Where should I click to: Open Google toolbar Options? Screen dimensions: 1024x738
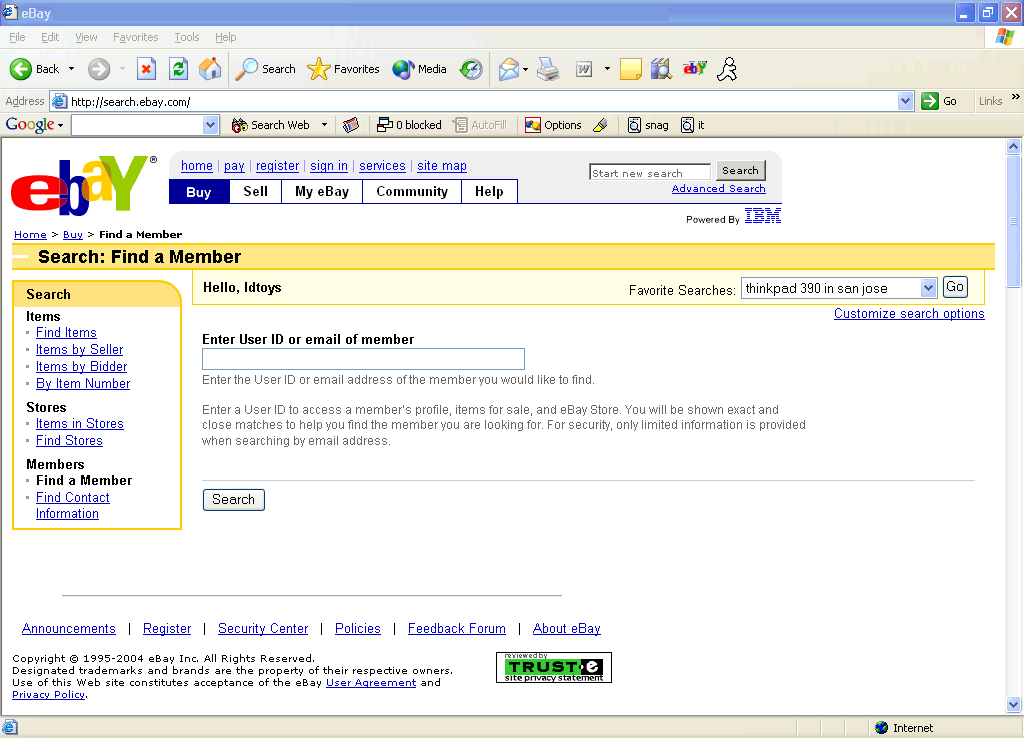click(x=553, y=125)
